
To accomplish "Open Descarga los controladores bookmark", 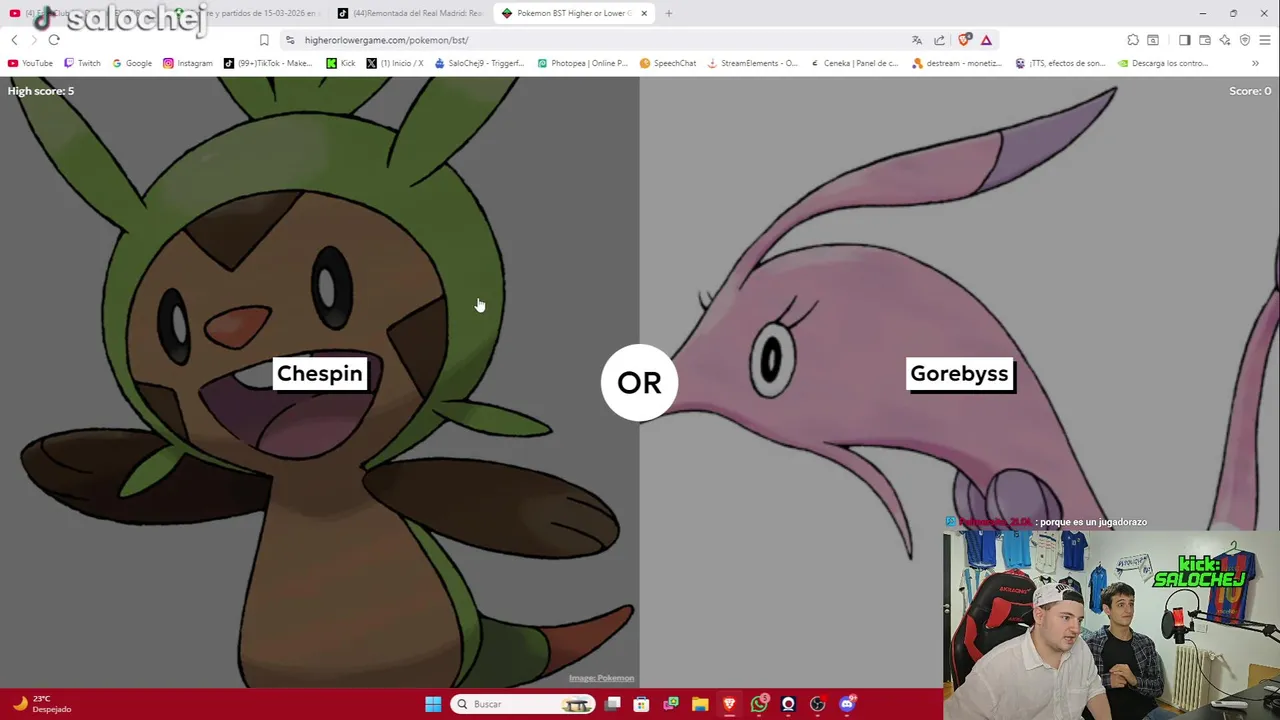I will [1163, 63].
